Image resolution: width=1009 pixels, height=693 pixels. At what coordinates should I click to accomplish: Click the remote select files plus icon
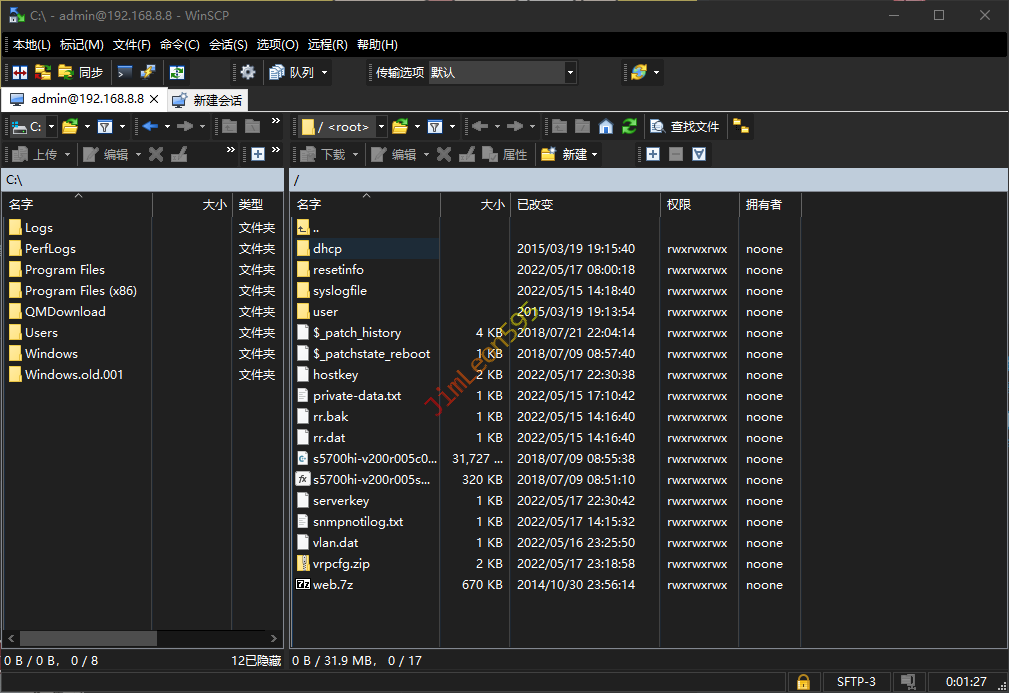[x=653, y=154]
